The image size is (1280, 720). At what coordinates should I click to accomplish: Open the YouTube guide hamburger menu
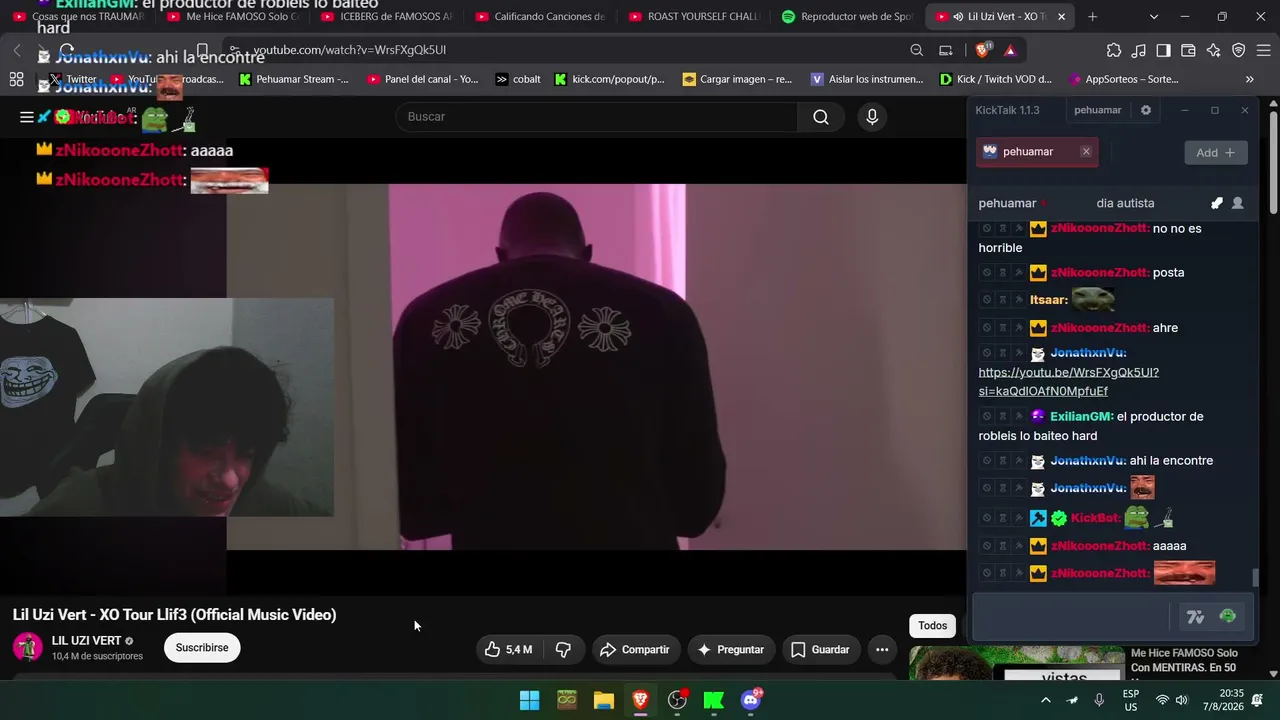pyautogui.click(x=27, y=117)
